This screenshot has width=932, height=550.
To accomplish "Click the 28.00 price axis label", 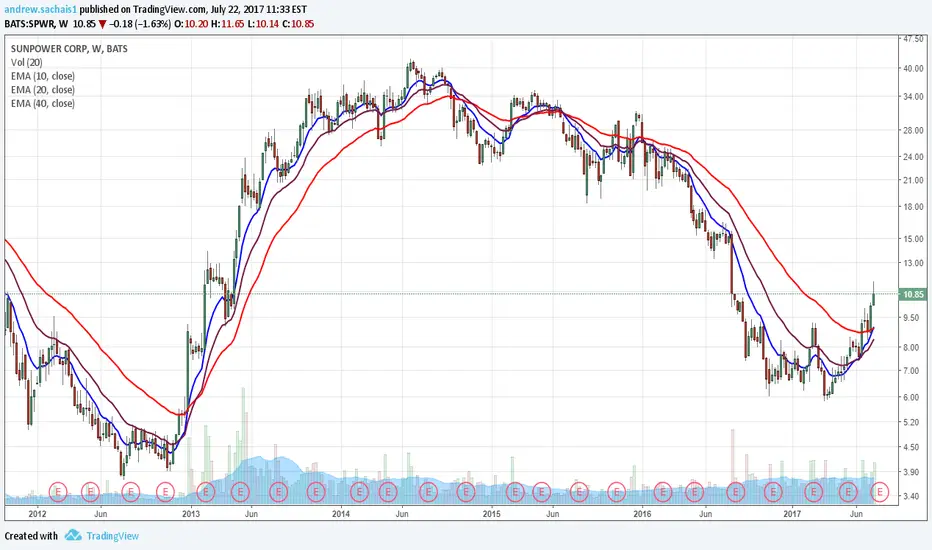I will click(x=913, y=130).
